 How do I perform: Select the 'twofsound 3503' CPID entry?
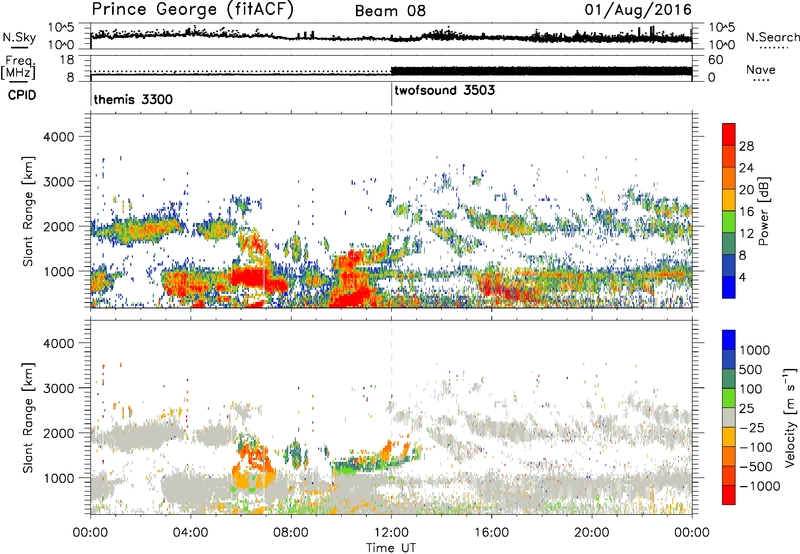click(444, 90)
